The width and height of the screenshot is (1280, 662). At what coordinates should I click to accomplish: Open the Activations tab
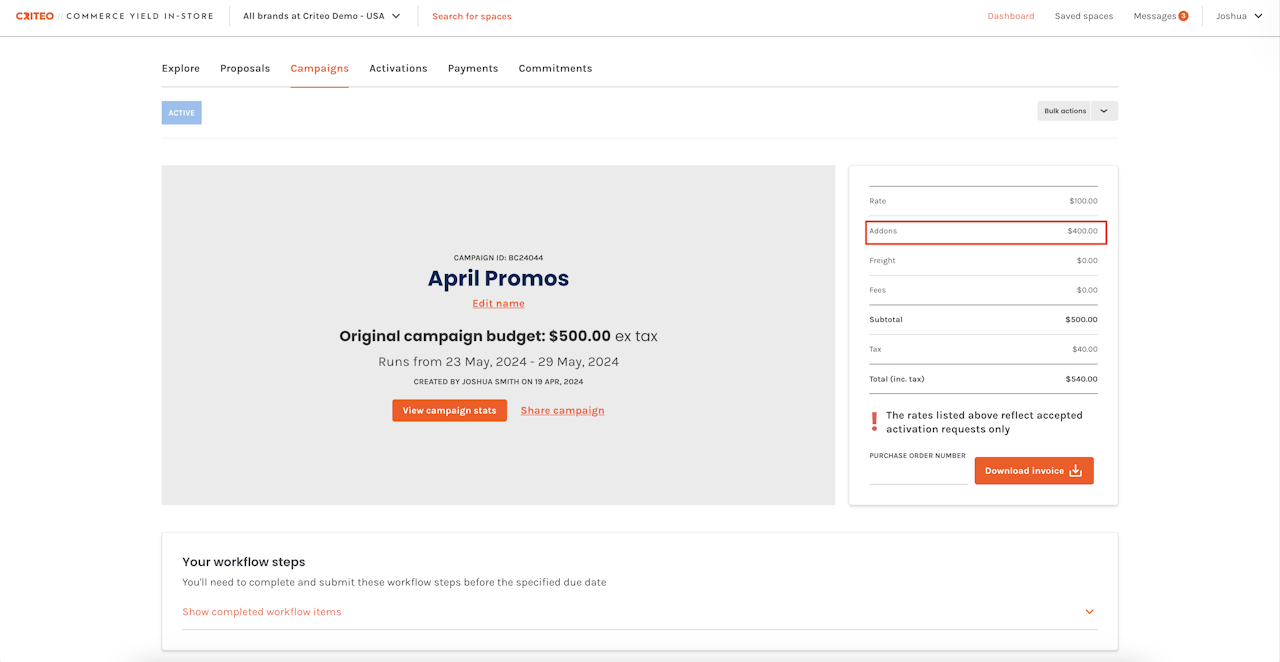398,68
